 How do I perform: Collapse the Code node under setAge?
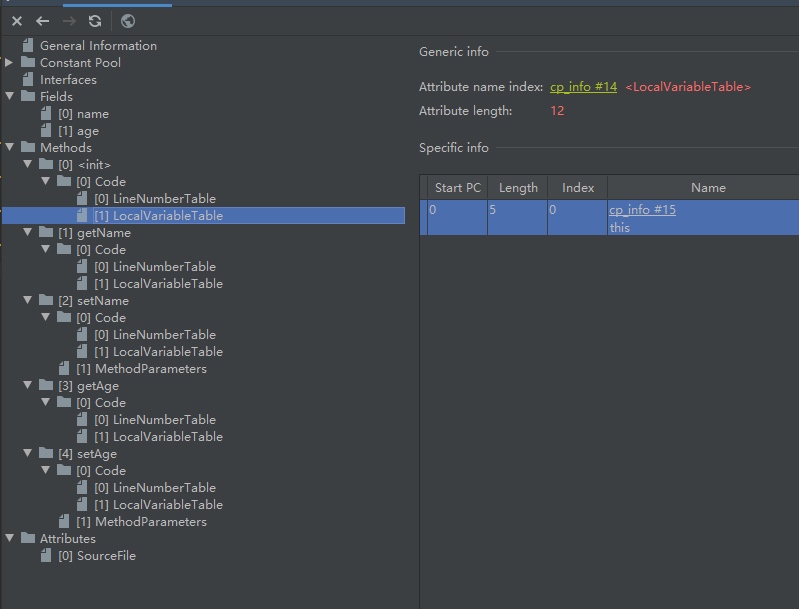point(45,469)
